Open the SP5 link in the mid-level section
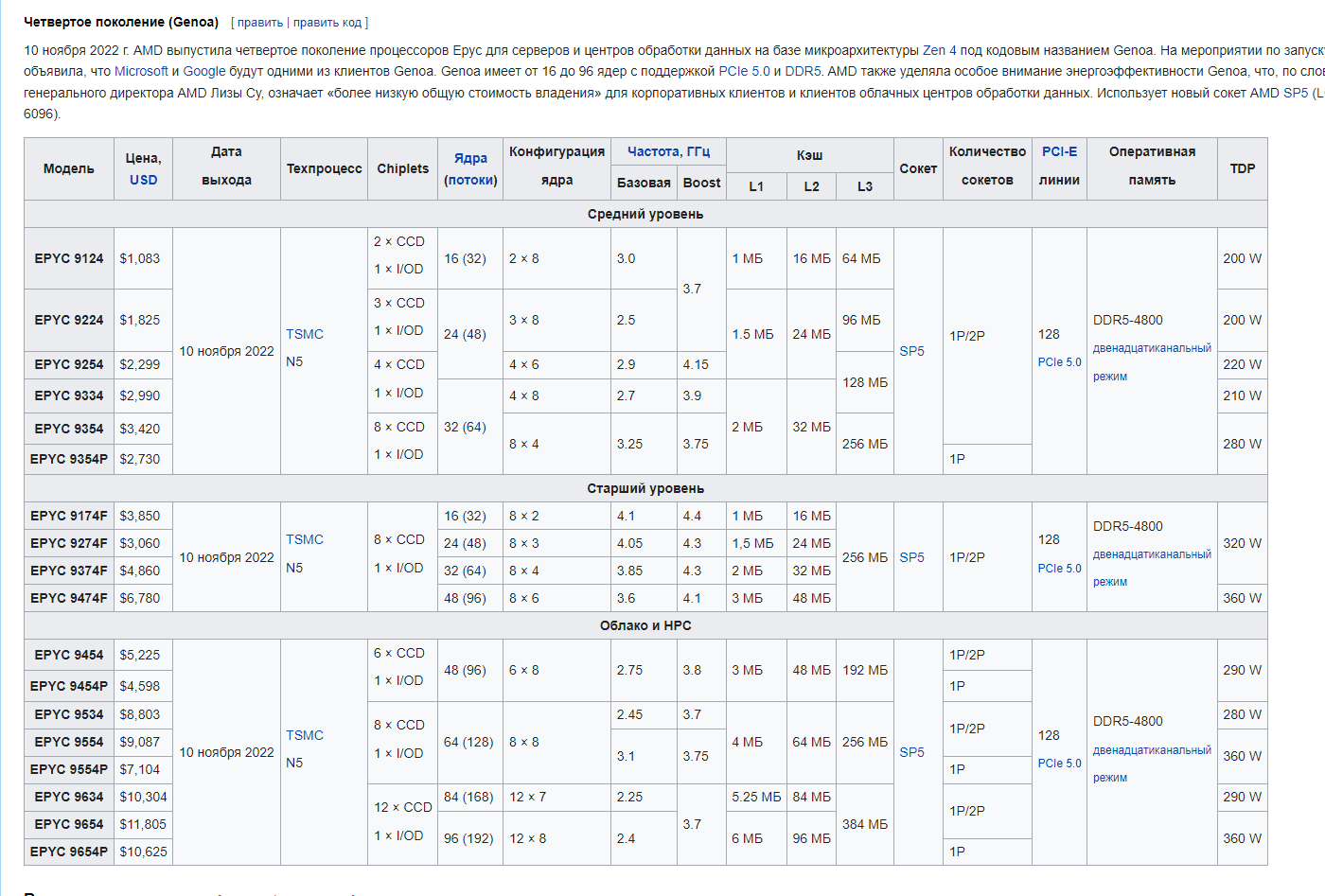 (x=911, y=351)
